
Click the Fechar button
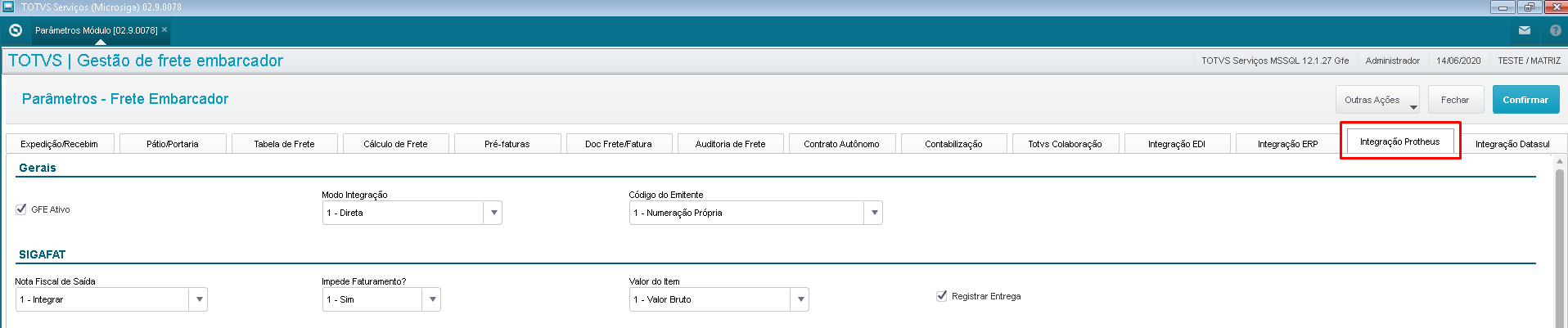[x=1455, y=100]
